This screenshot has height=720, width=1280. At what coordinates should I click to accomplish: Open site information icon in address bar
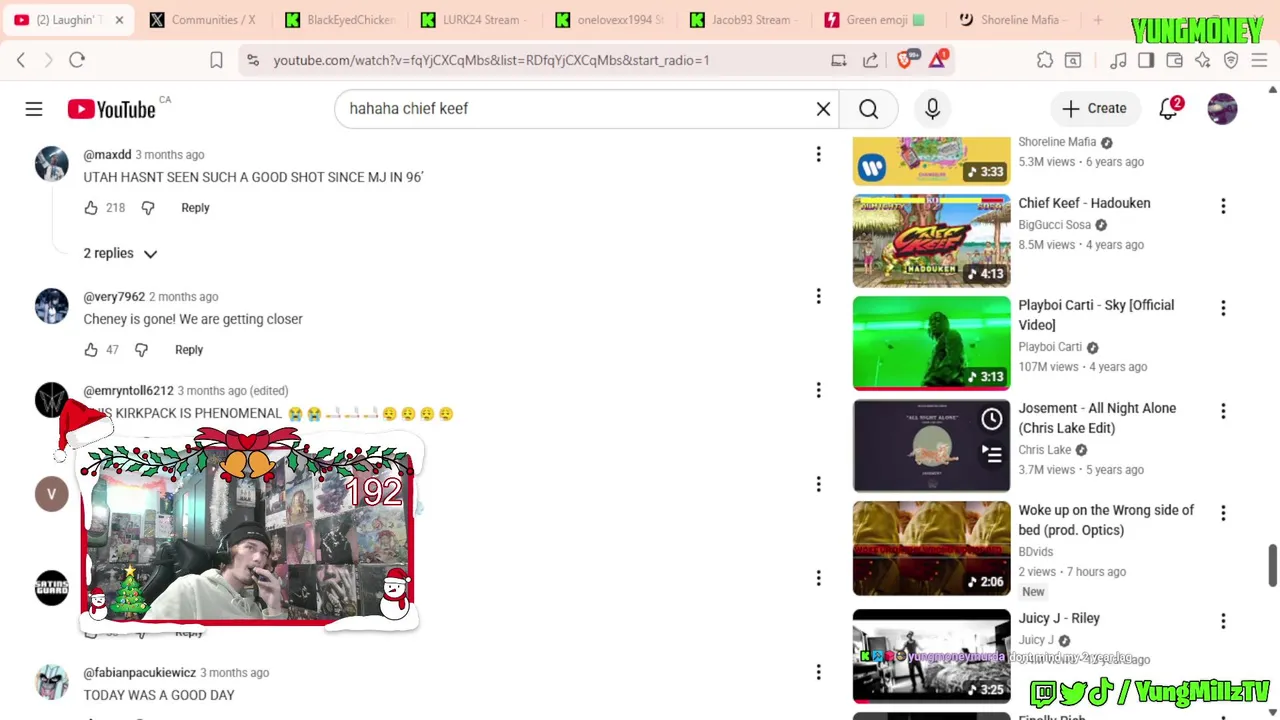click(253, 60)
